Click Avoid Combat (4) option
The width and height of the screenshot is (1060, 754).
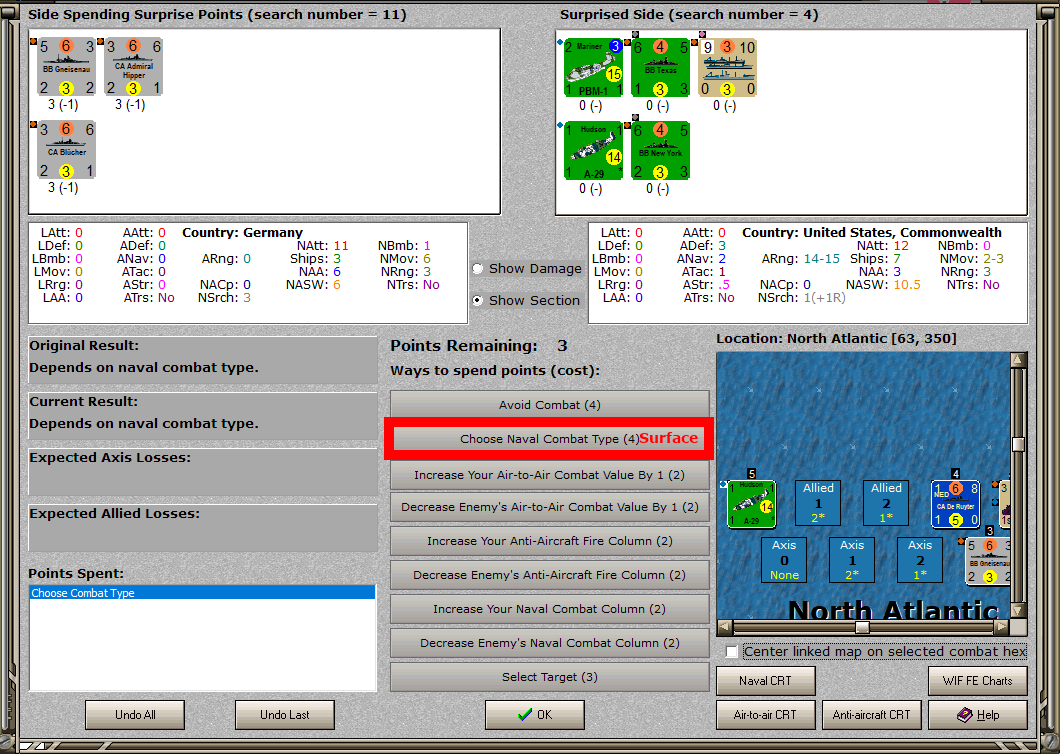tap(550, 404)
